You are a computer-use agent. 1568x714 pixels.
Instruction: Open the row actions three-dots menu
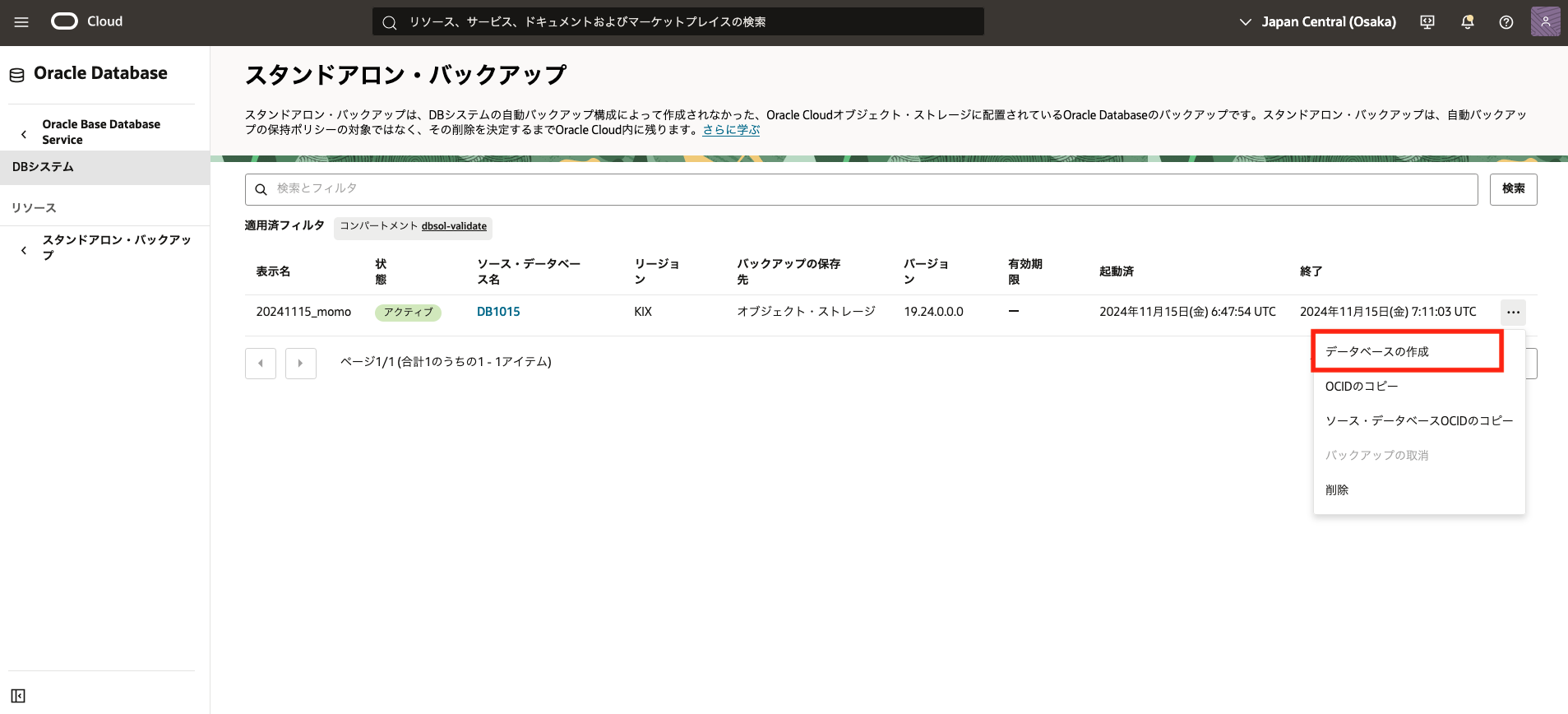coord(1513,313)
